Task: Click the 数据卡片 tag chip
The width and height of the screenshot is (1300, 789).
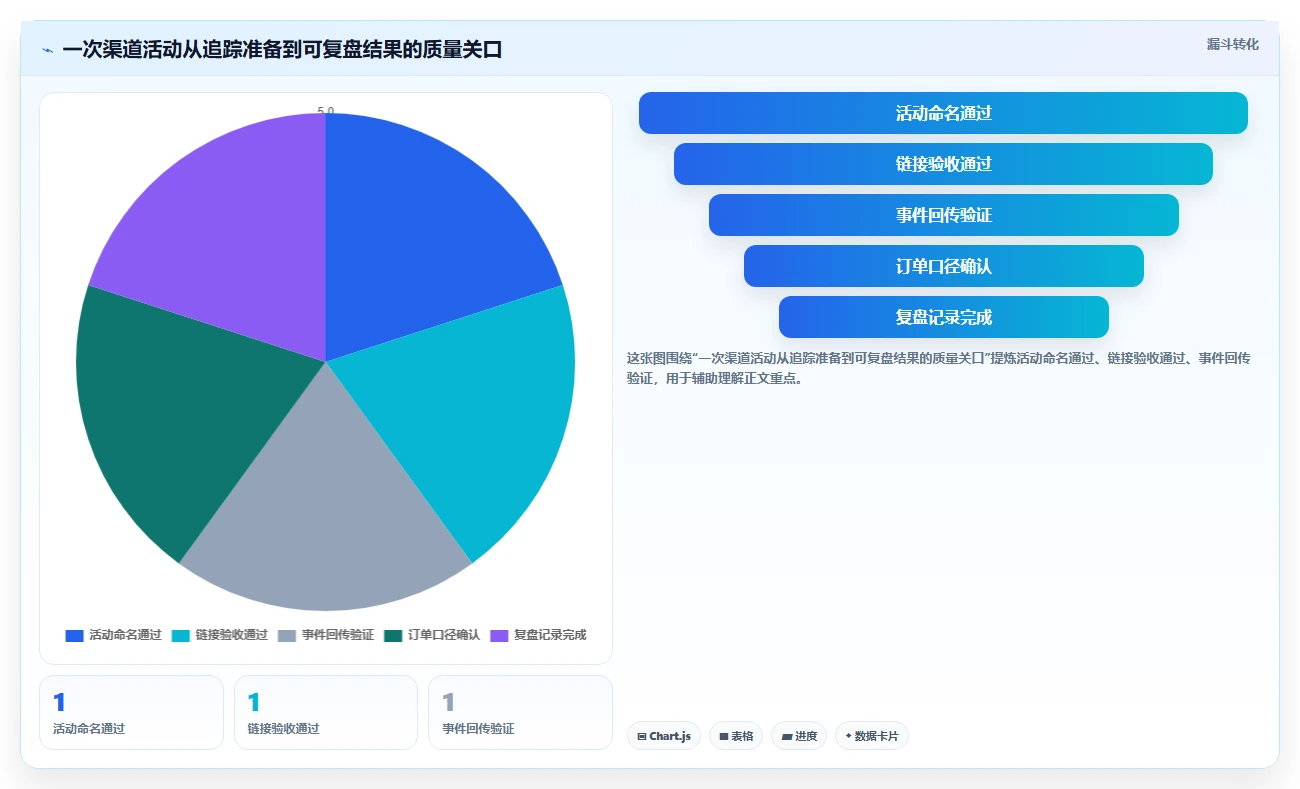Action: [872, 736]
